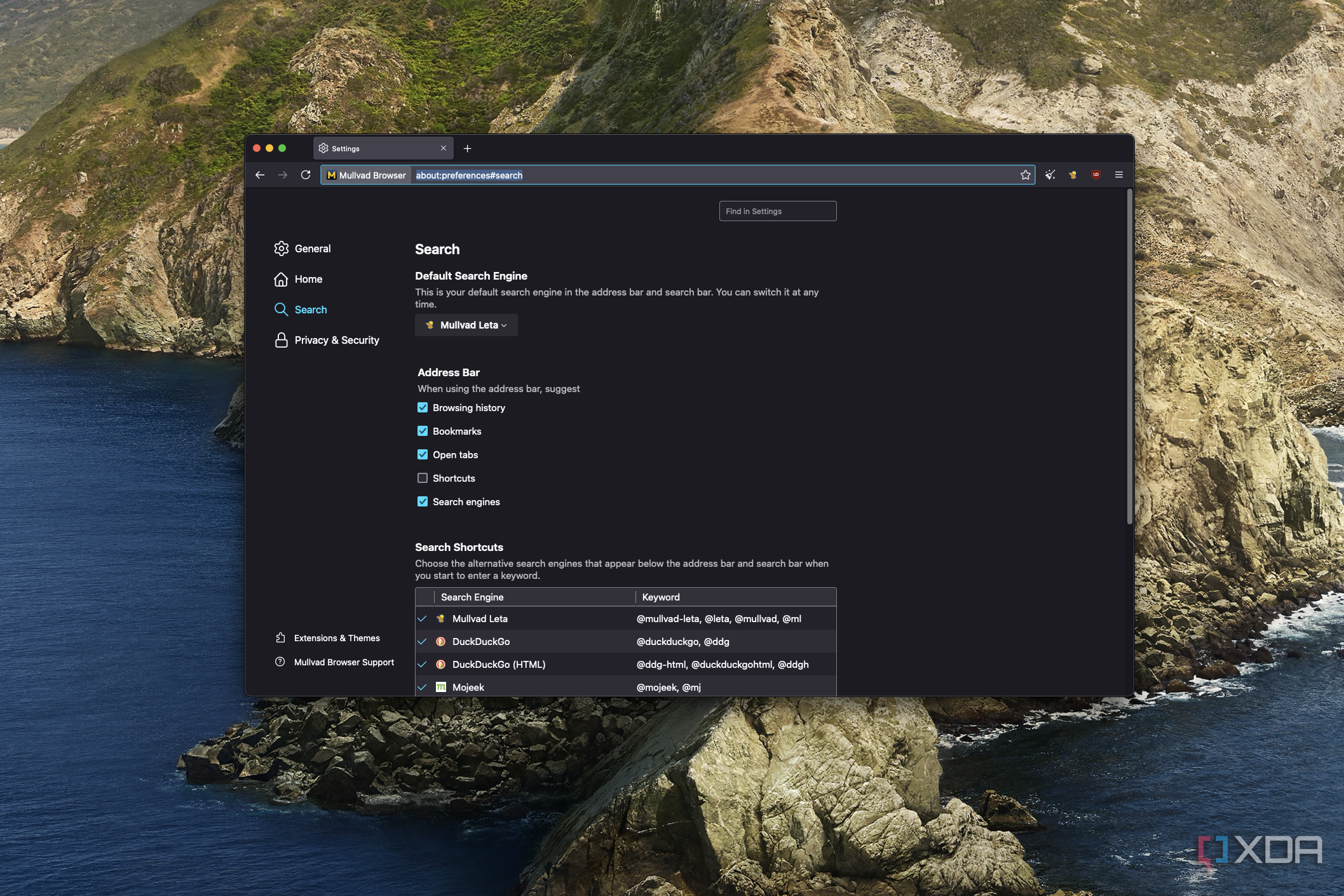Image resolution: width=1344 pixels, height=896 pixels.
Task: Click the Search Engine column header
Action: tap(534, 597)
